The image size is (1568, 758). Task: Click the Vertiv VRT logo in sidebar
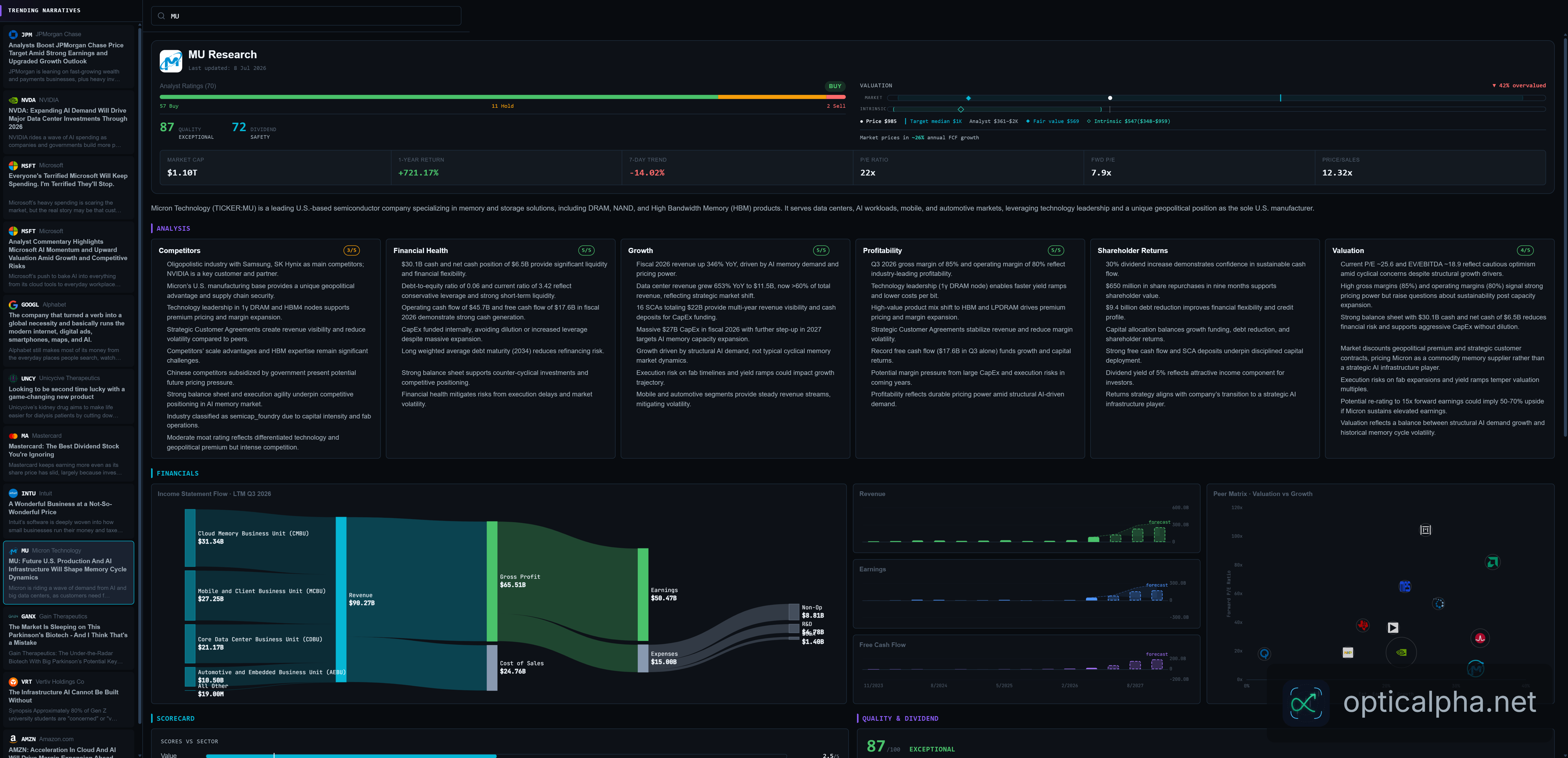point(13,682)
